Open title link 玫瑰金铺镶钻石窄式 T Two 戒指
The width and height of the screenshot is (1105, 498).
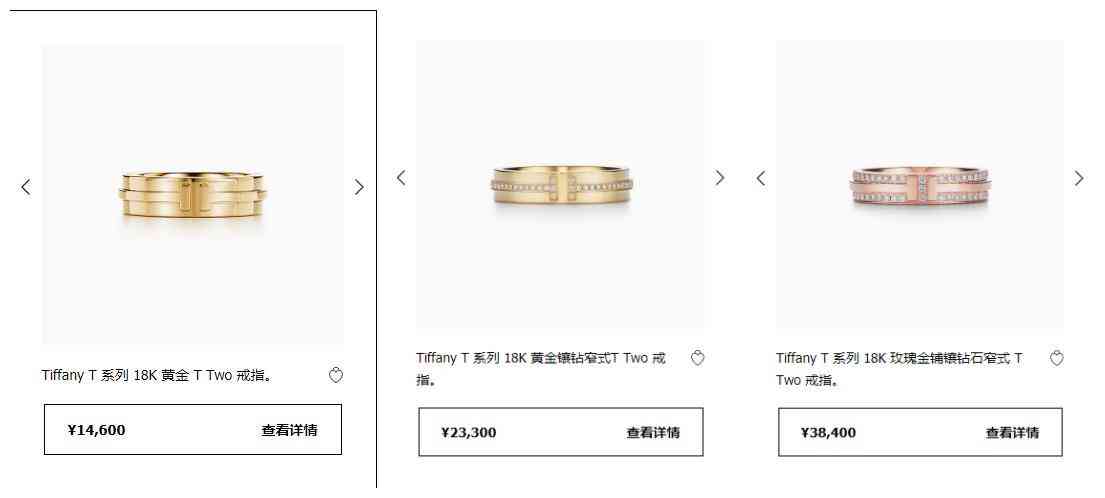click(899, 369)
